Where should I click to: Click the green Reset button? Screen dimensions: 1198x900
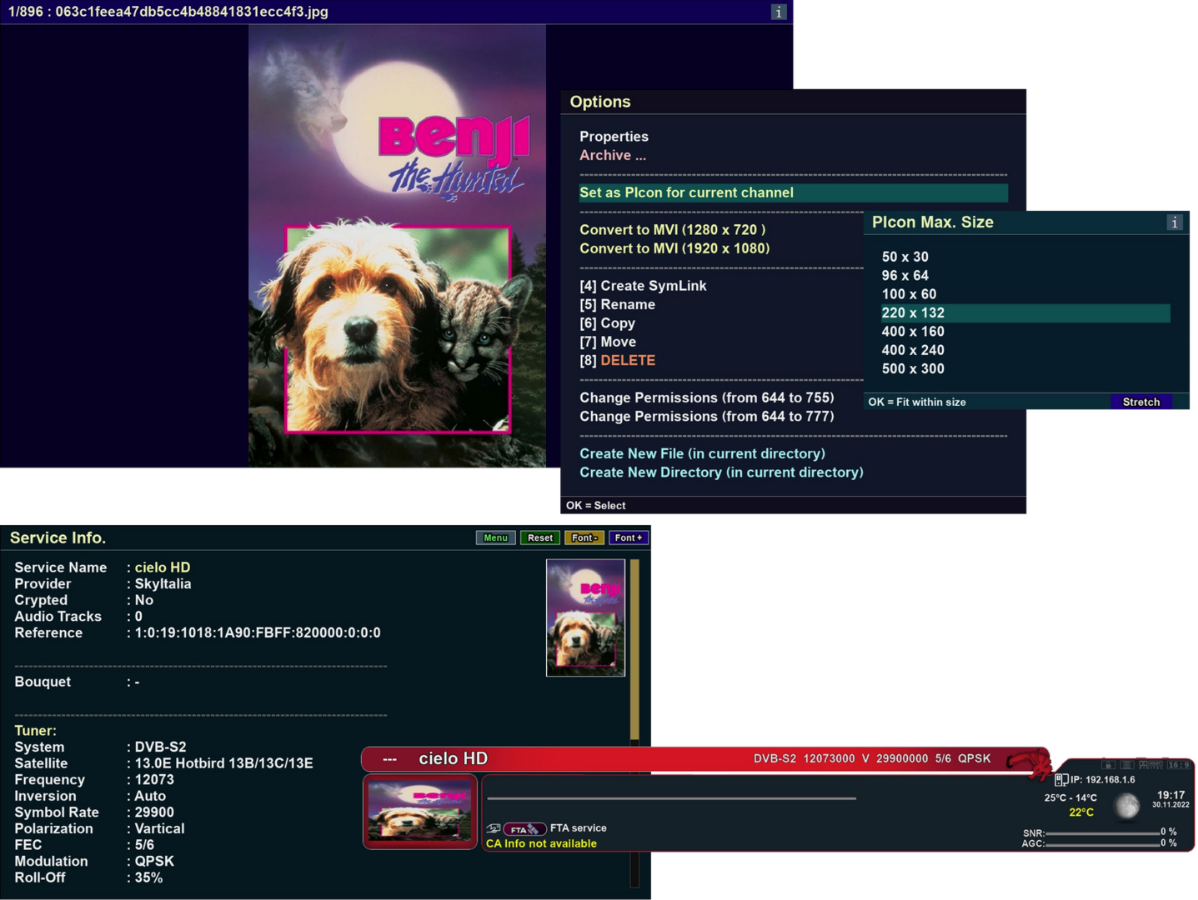point(539,538)
